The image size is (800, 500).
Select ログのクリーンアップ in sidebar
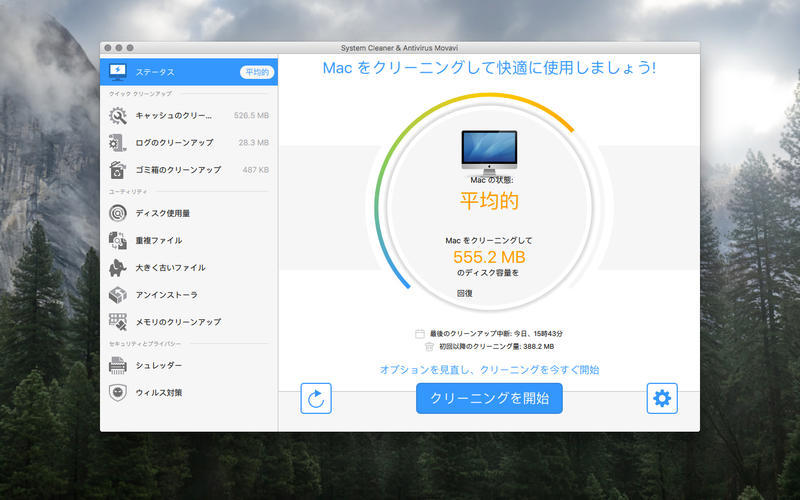pos(189,143)
